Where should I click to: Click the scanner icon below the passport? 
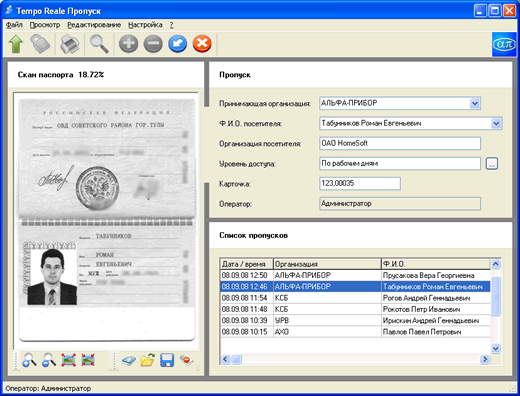[128, 360]
